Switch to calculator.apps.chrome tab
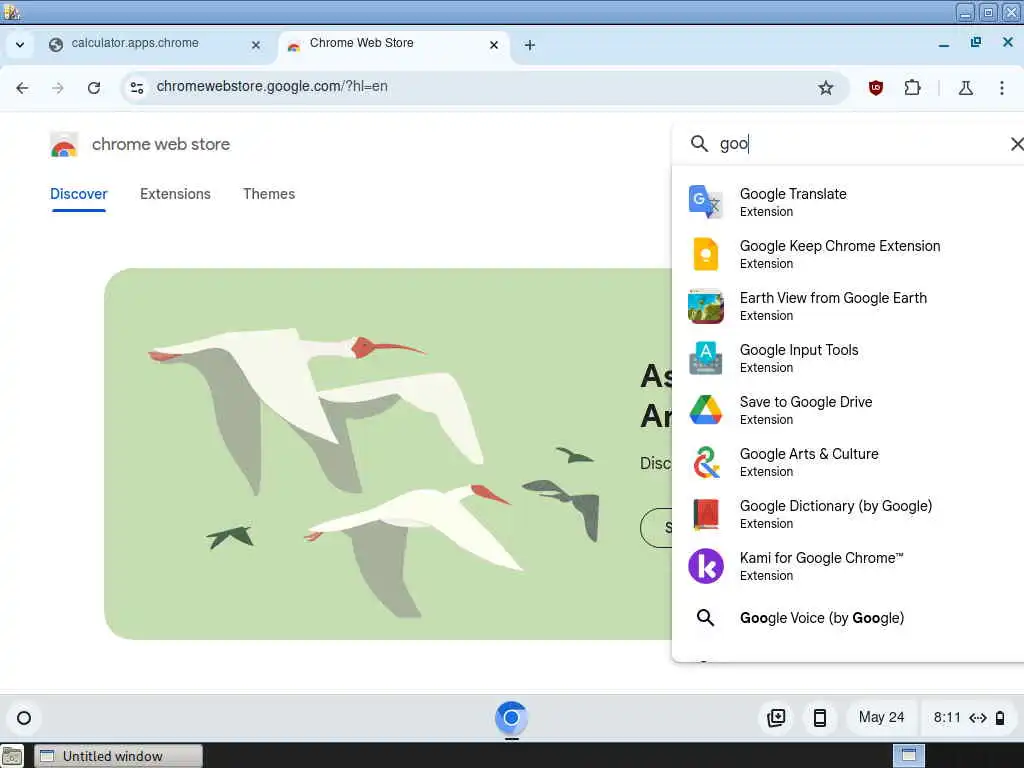The width and height of the screenshot is (1024, 768). (x=157, y=45)
